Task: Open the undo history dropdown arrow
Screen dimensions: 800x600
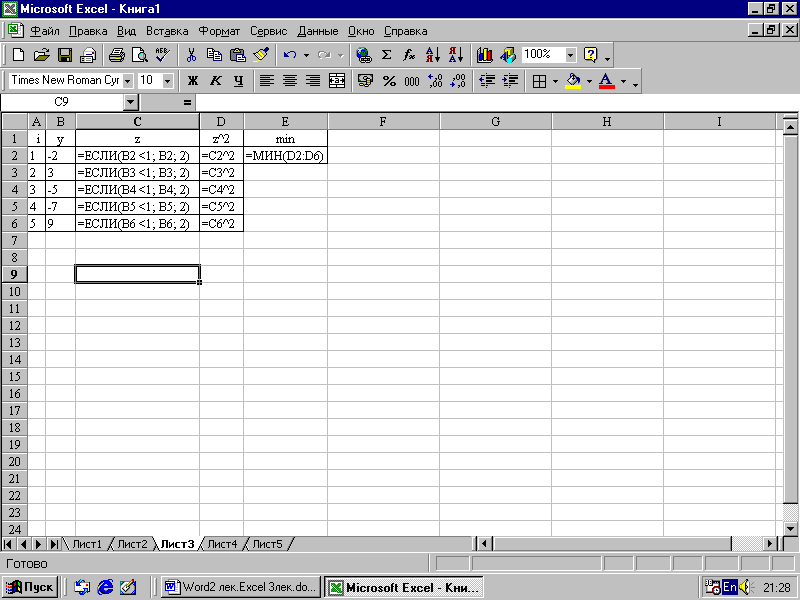Action: [306, 55]
